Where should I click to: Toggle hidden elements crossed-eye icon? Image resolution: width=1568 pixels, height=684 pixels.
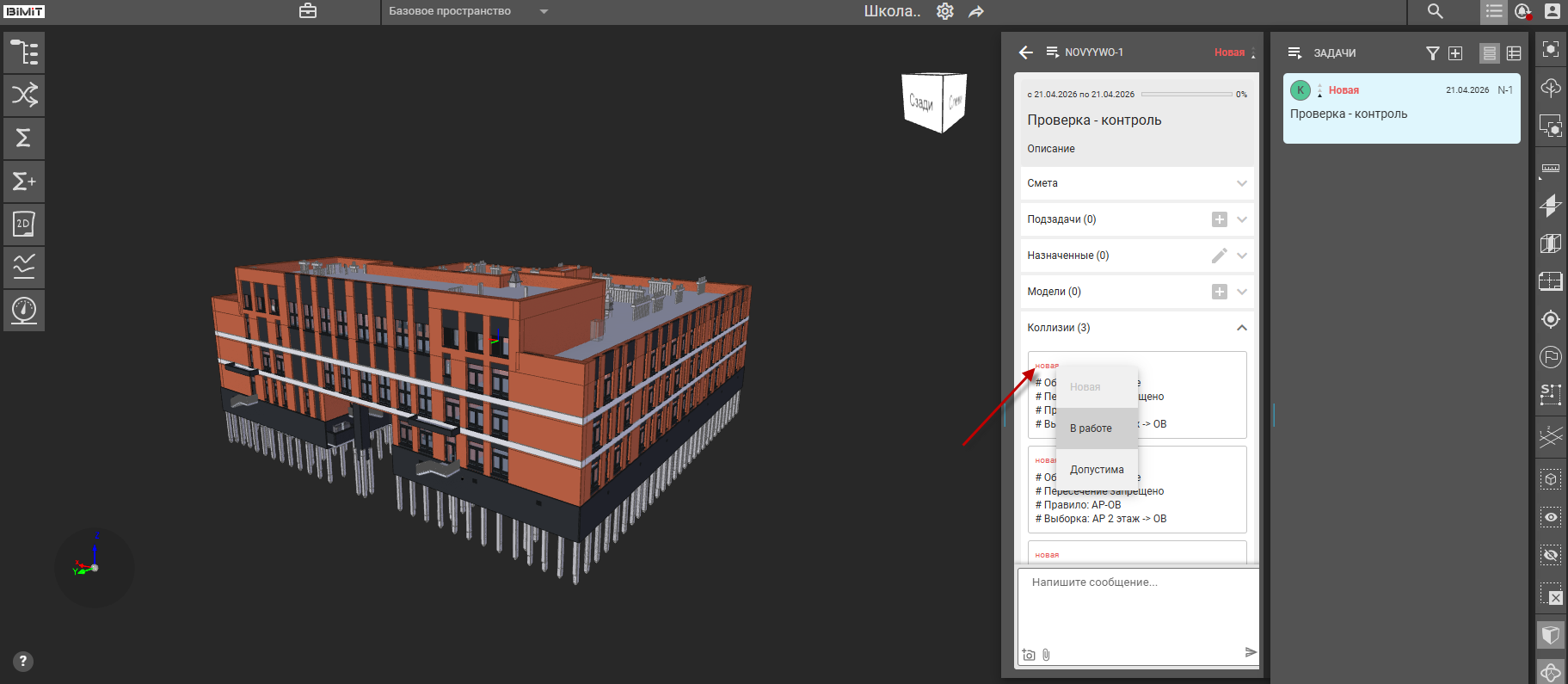coord(1551,555)
